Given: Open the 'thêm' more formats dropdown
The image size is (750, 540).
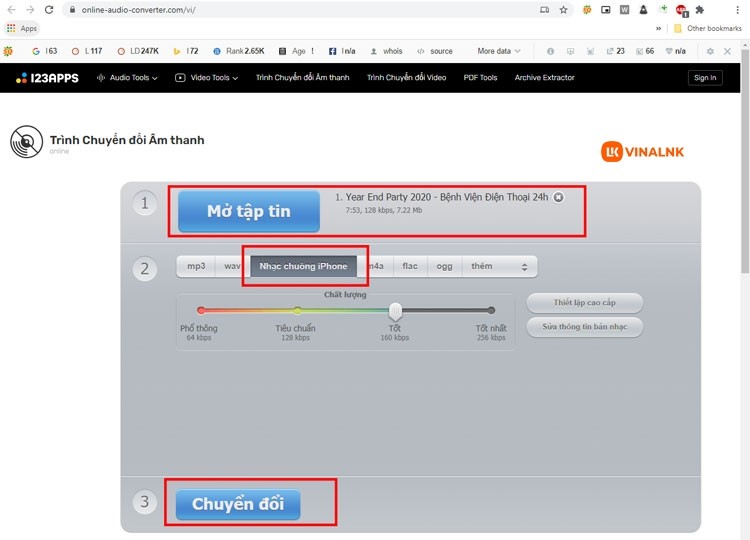Looking at the screenshot, I should coord(499,266).
